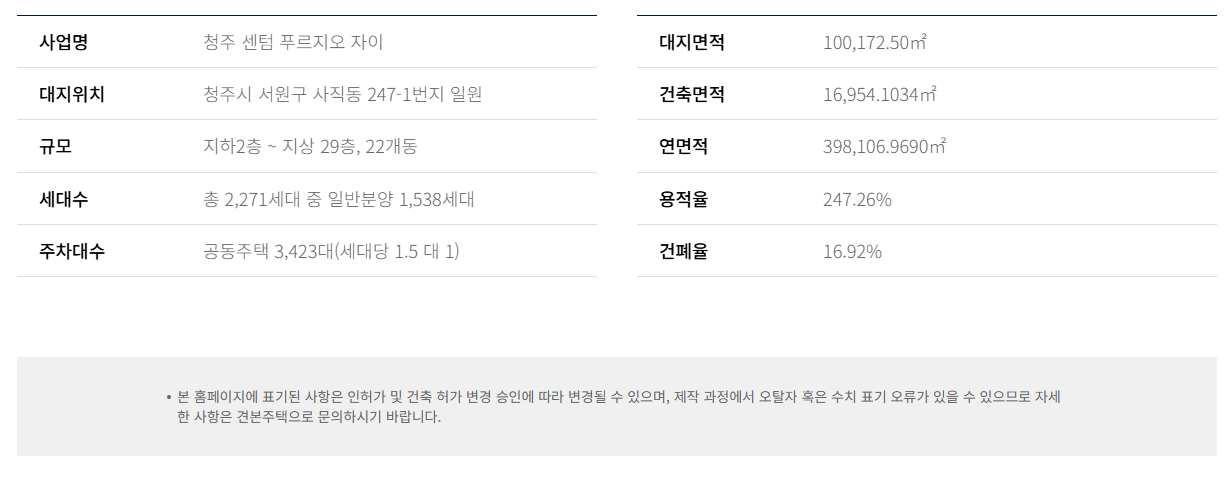Click the 대지면적 label
The height and width of the screenshot is (483, 1230).
(x=692, y=42)
